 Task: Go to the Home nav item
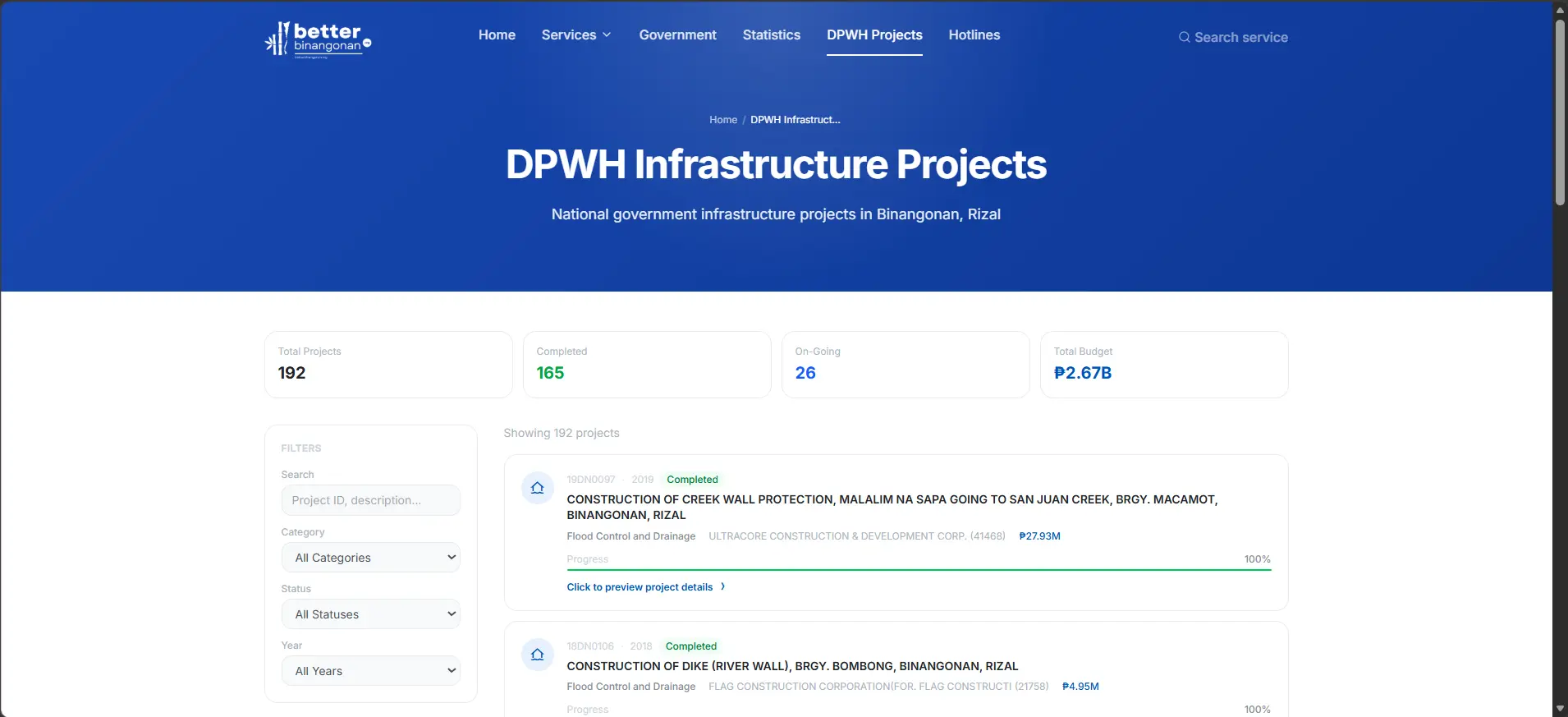497,34
